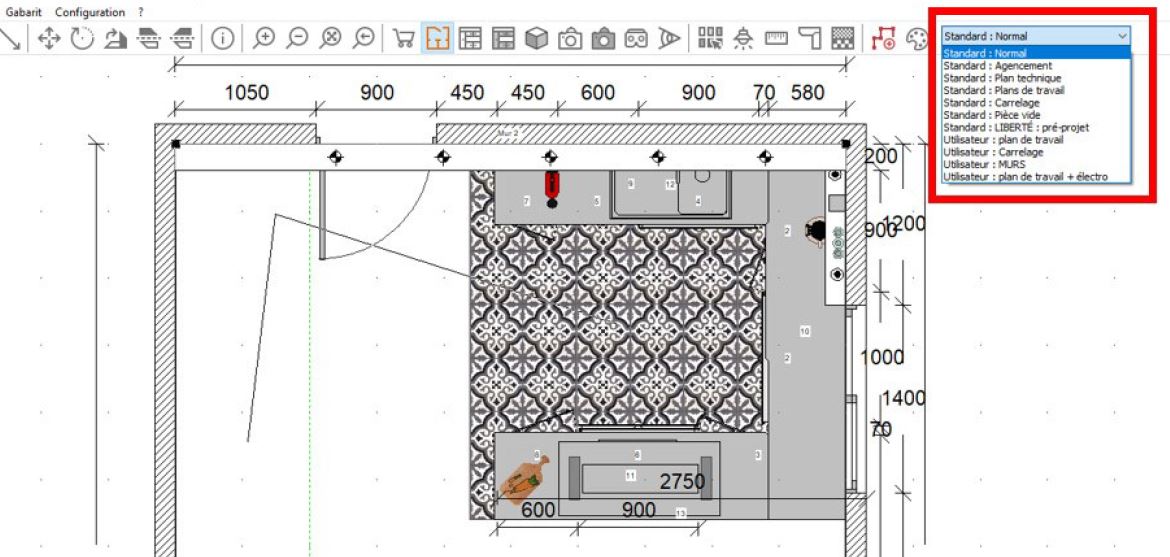Pick 'Standard : Carrelage' list option
Screen dimensions: 1170x557
[991, 103]
